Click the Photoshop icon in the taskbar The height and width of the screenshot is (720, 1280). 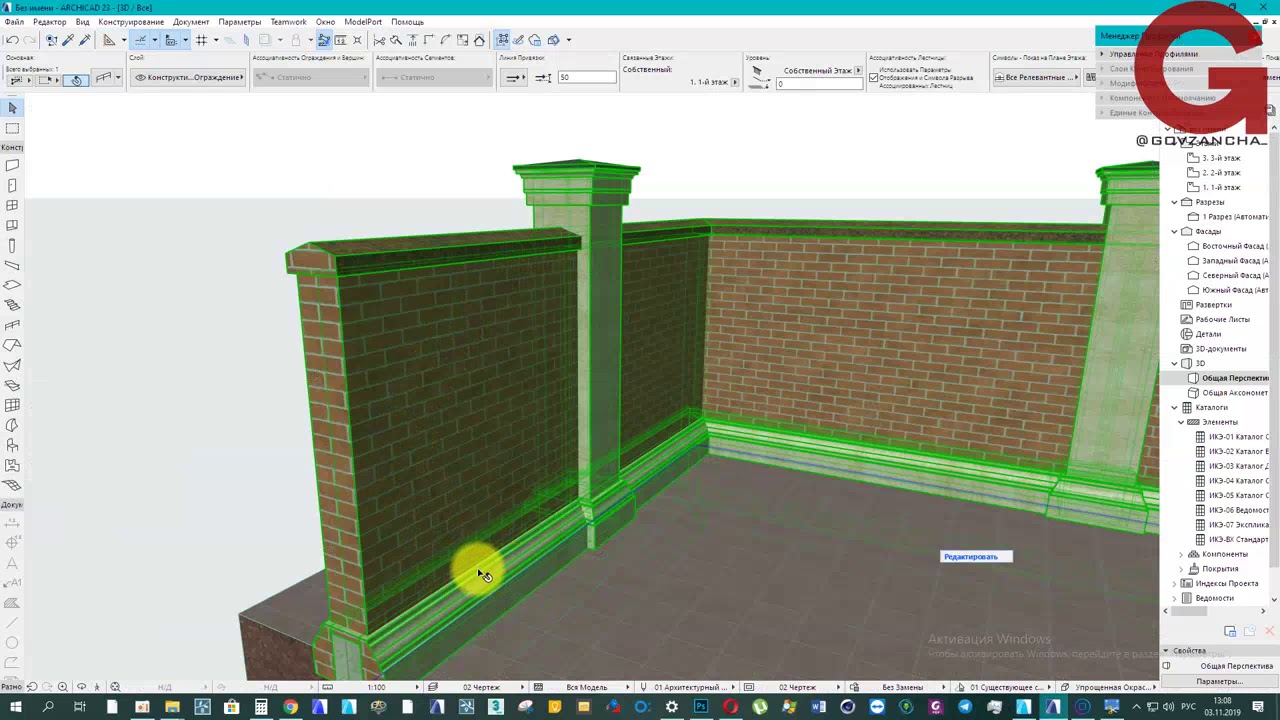(x=701, y=707)
